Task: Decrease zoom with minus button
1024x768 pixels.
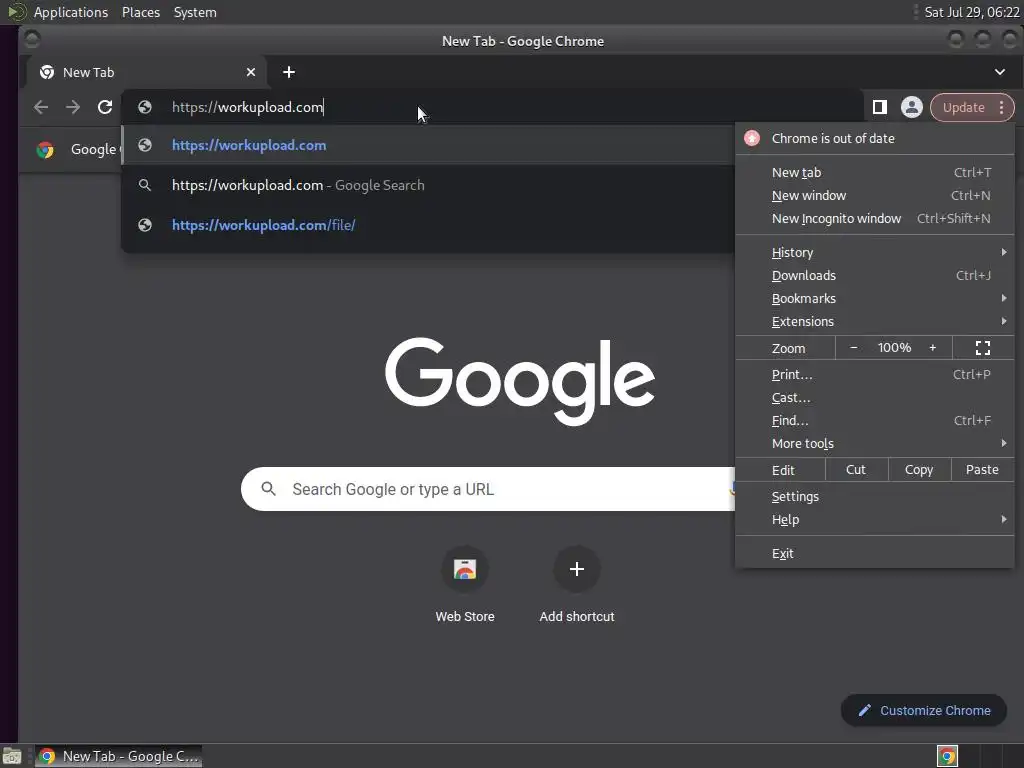Action: click(853, 348)
